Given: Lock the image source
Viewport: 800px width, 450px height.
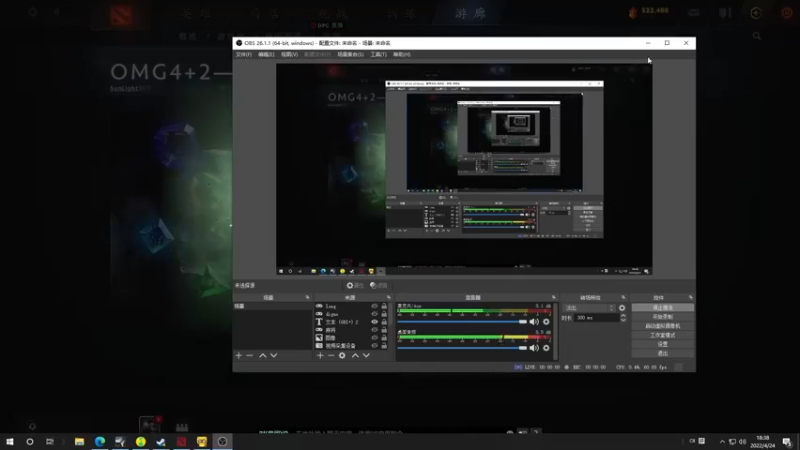Looking at the screenshot, I should click(384, 338).
